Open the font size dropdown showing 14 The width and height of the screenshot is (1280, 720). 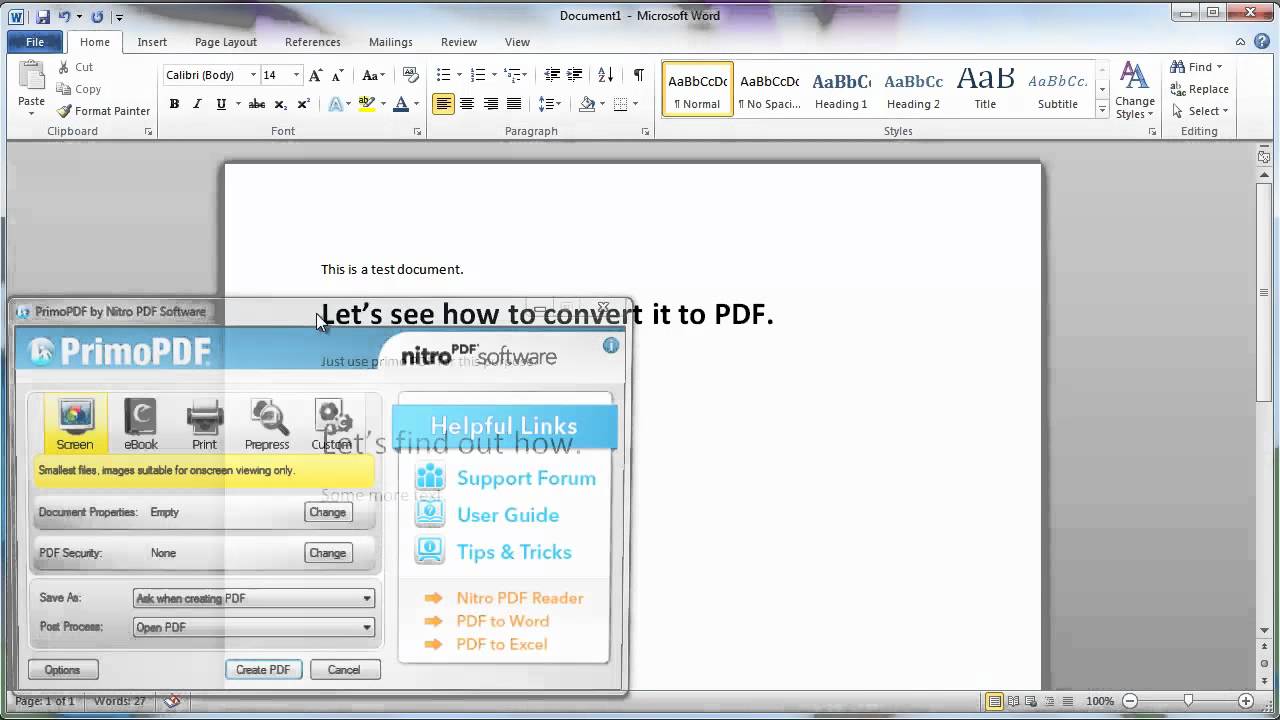click(x=296, y=75)
